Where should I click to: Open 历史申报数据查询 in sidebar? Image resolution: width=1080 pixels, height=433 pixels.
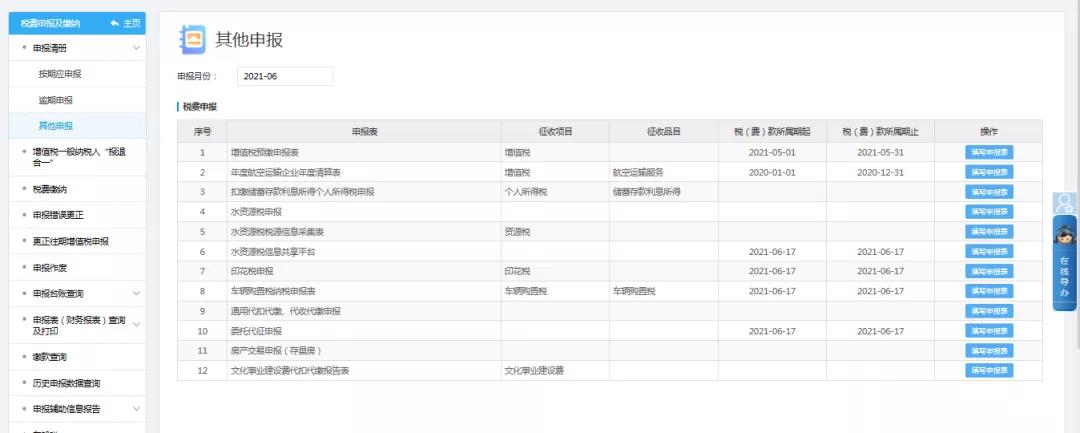pyautogui.click(x=66, y=383)
